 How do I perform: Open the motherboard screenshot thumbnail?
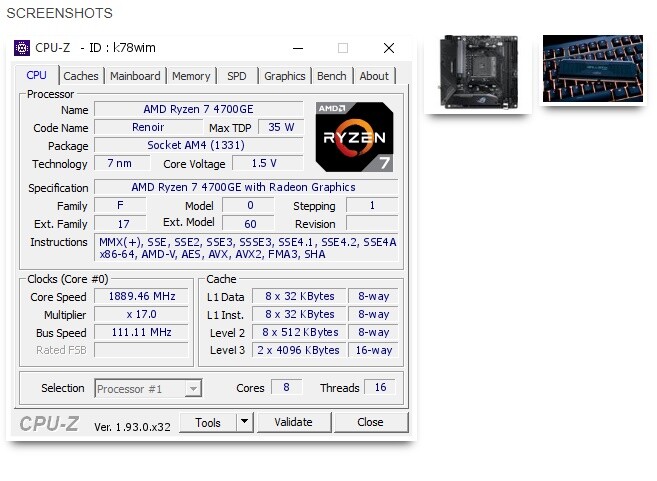pos(477,72)
